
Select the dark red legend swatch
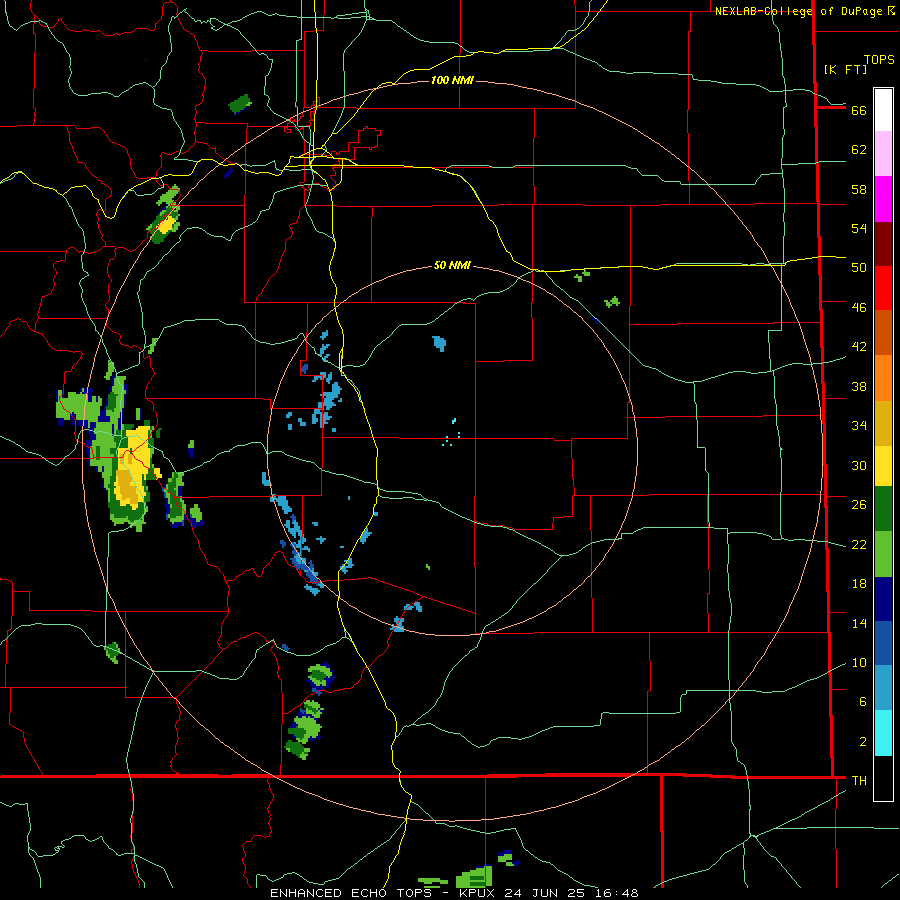click(x=883, y=243)
